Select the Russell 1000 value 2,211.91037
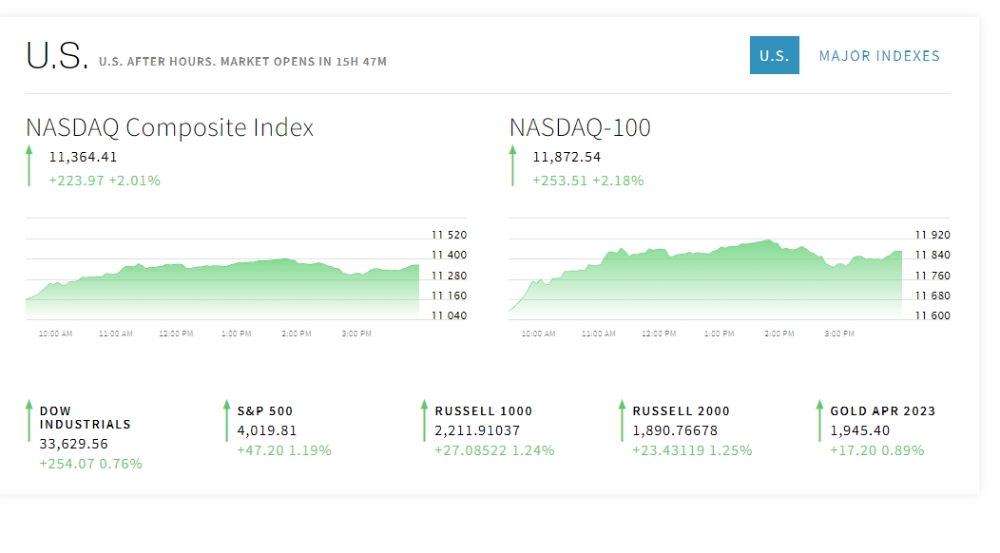 [478, 431]
